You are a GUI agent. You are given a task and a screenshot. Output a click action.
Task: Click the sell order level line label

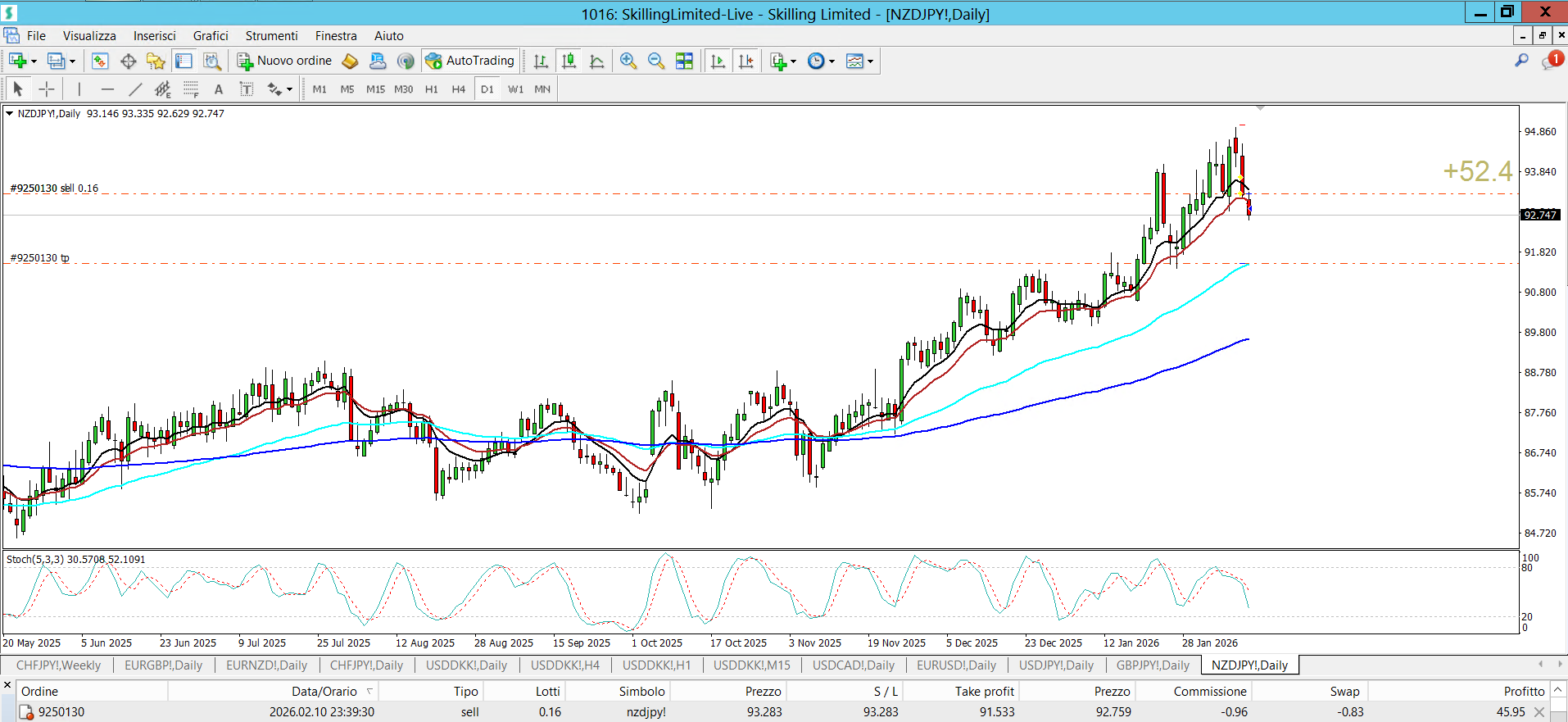(x=54, y=188)
